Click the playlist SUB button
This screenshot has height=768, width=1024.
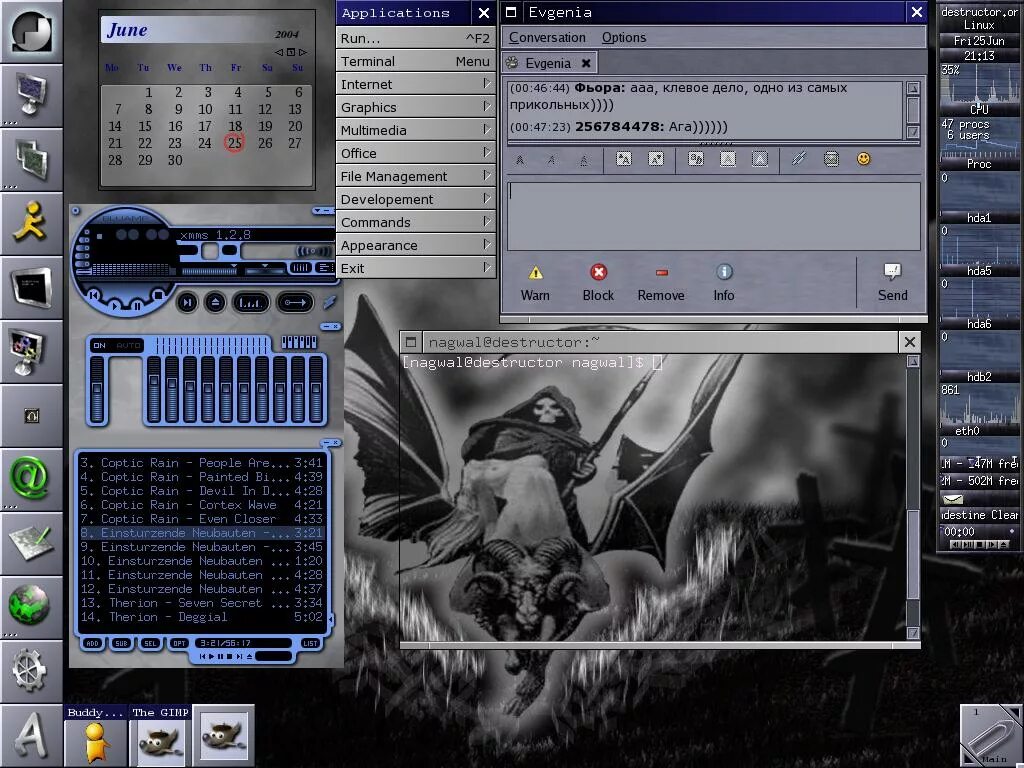coord(121,643)
